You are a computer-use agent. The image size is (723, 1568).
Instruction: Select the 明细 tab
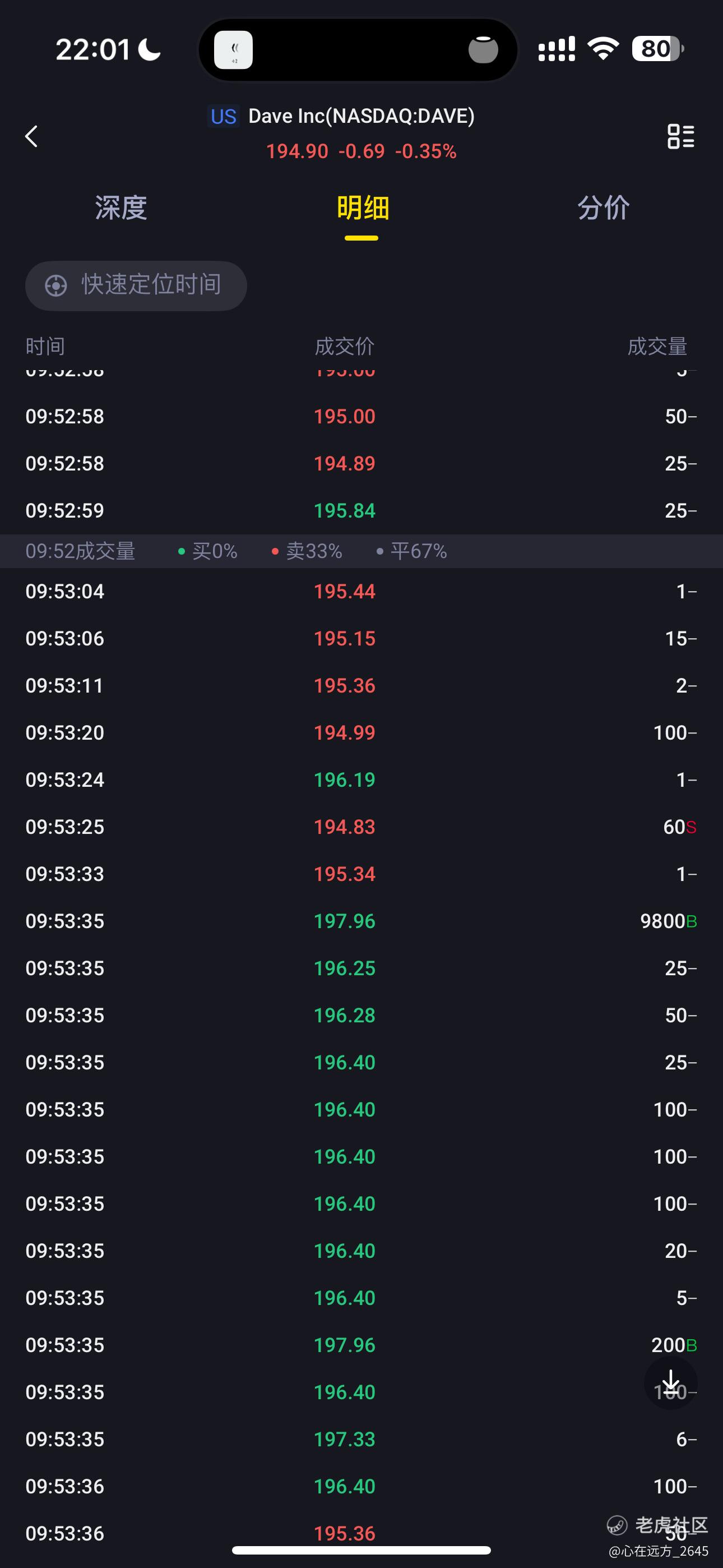362,208
